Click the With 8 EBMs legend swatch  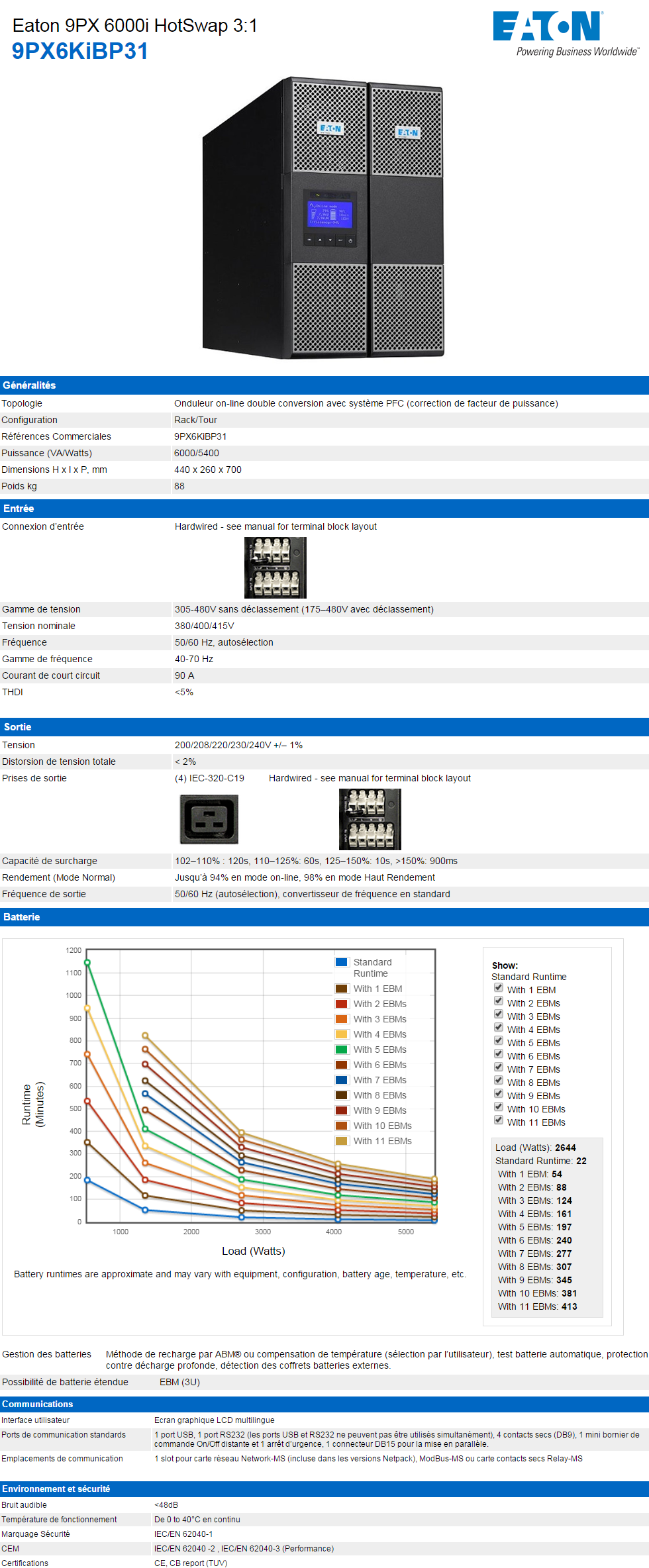pos(342,1095)
